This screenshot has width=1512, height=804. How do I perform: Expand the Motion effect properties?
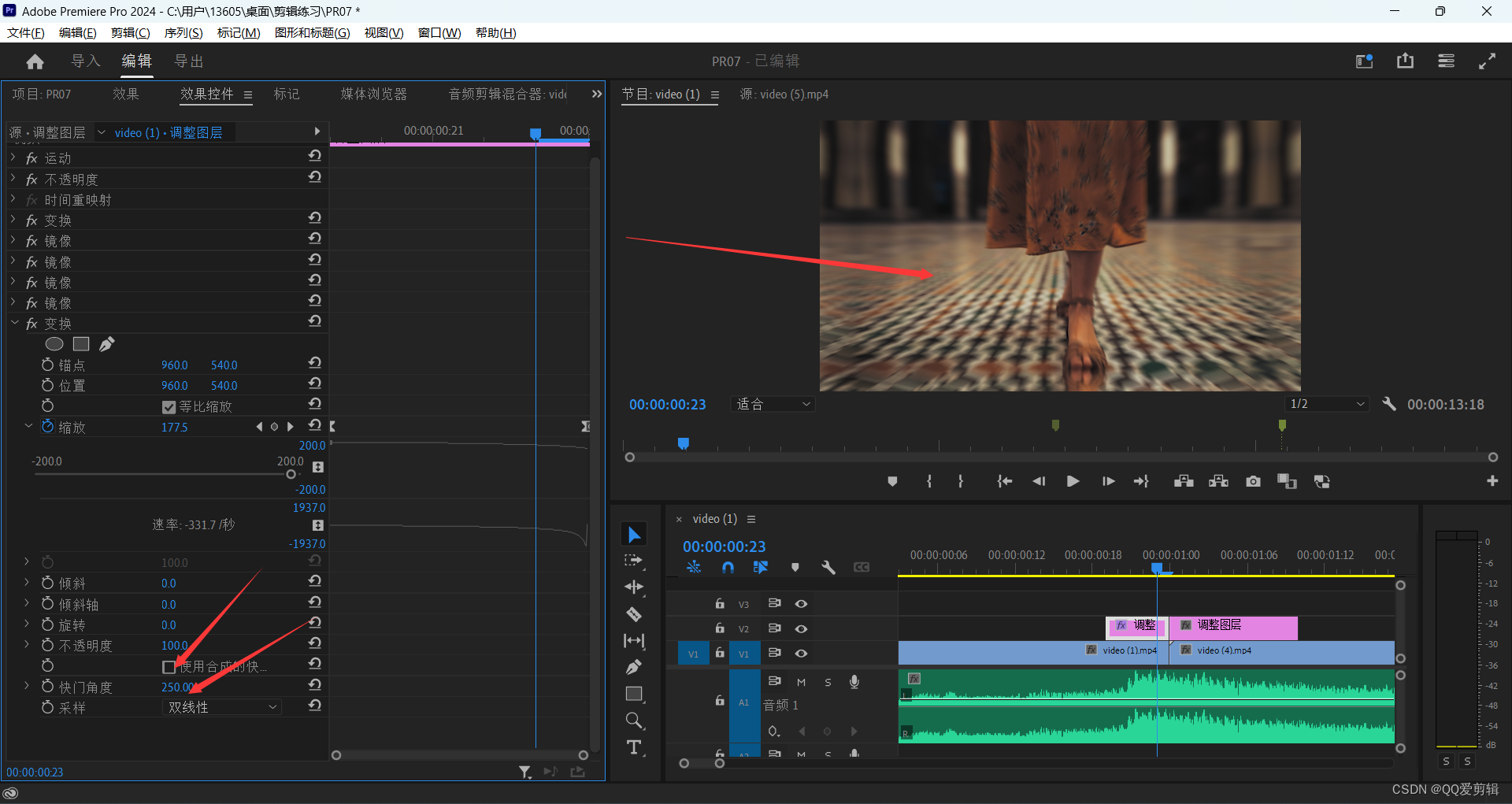13,158
